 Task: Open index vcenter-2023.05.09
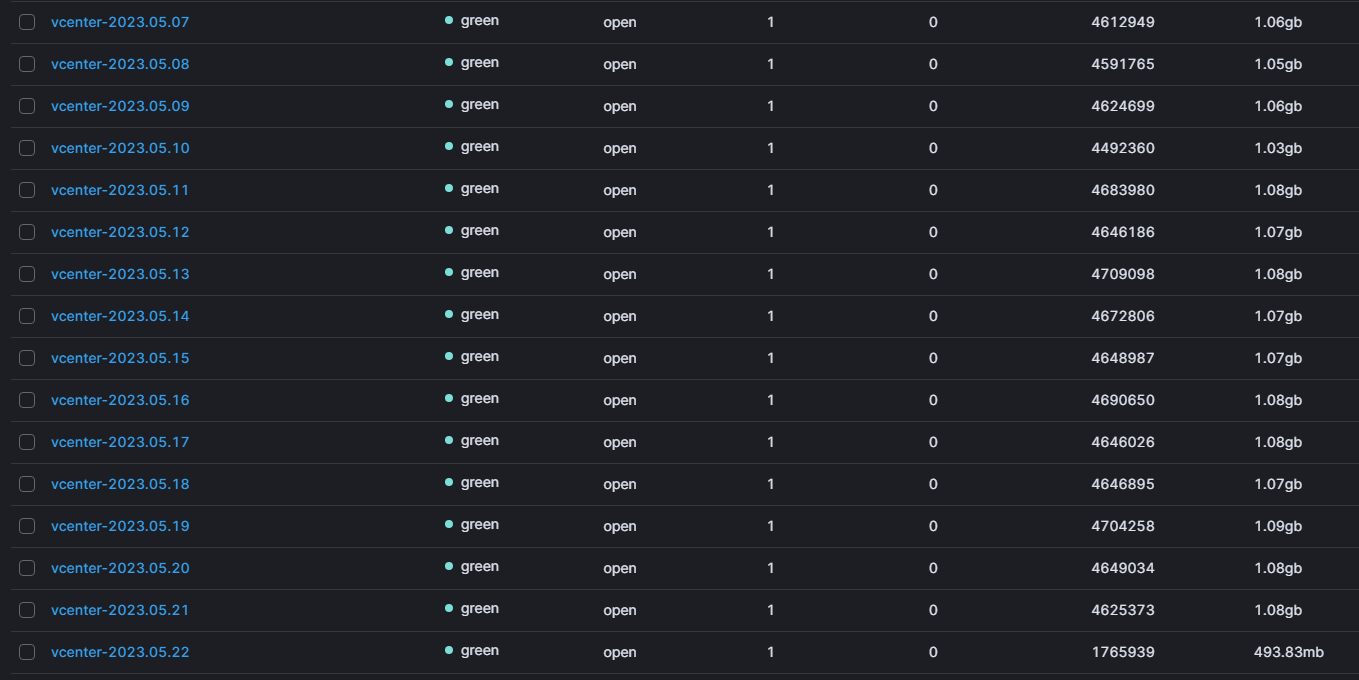tap(120, 106)
